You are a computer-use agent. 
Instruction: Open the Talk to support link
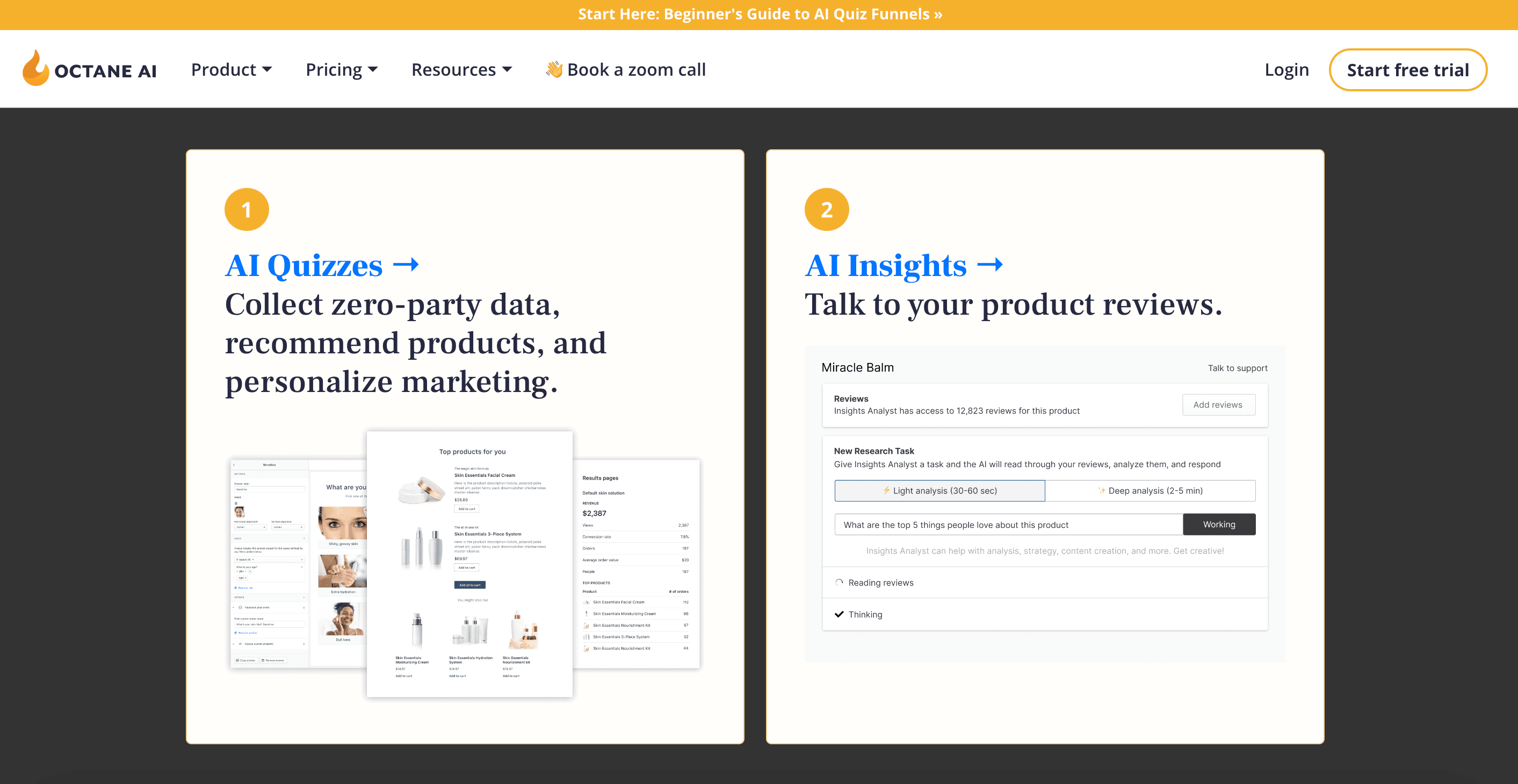click(1237, 367)
